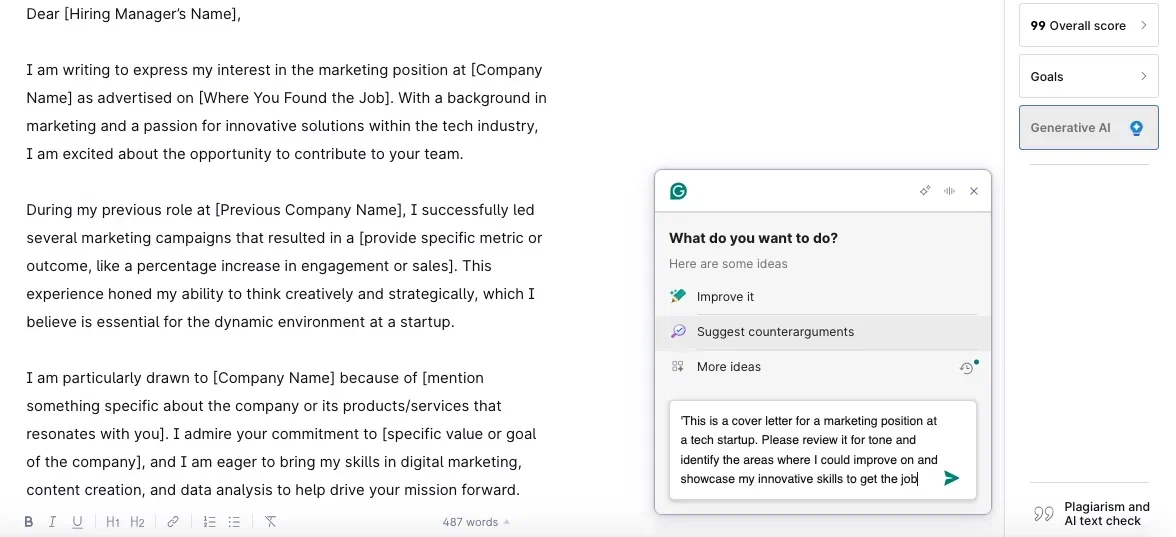This screenshot has height=537, width=1176.
Task: Click the 'Dear [Hiring Manager's Name],' line
Action: click(x=134, y=14)
